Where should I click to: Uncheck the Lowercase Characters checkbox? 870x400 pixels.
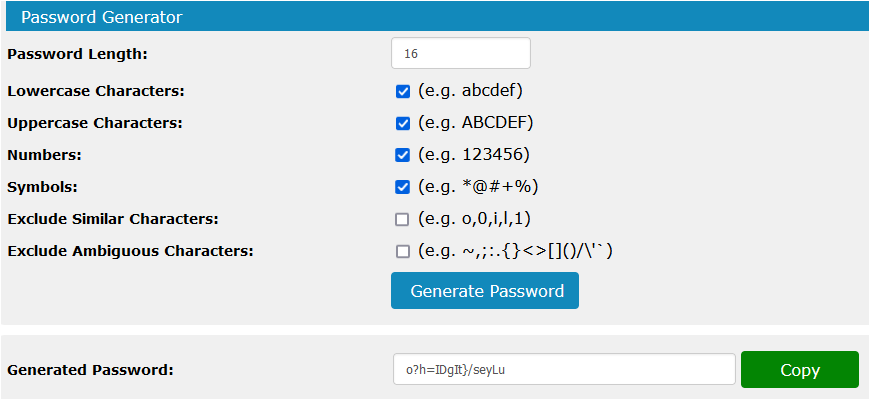tap(403, 92)
